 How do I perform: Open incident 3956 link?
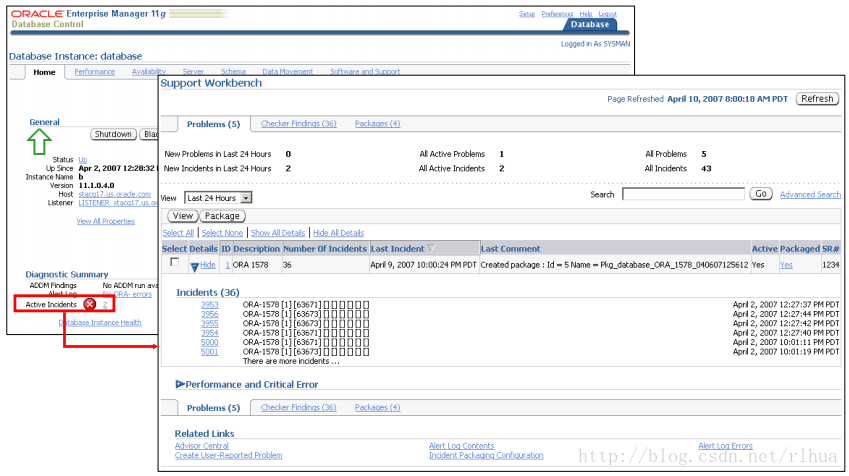point(210,314)
